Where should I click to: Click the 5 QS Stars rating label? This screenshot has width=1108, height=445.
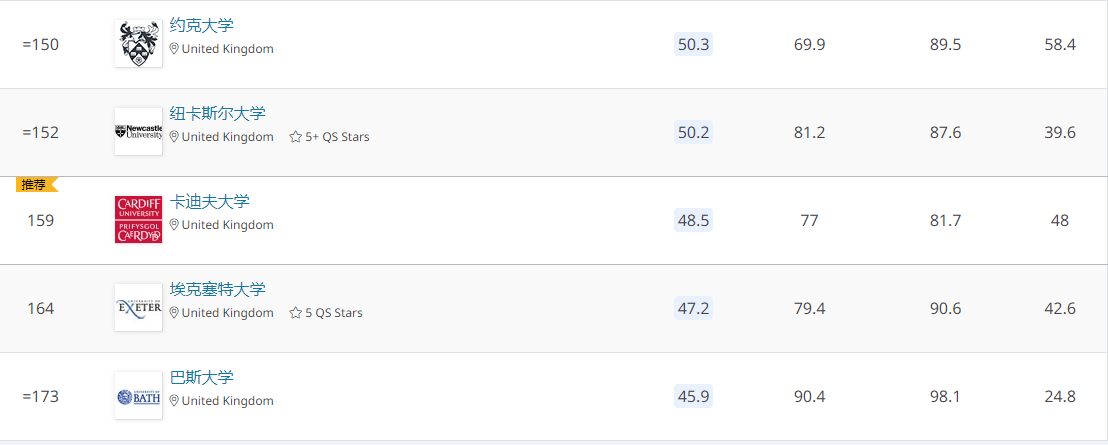coord(334,313)
